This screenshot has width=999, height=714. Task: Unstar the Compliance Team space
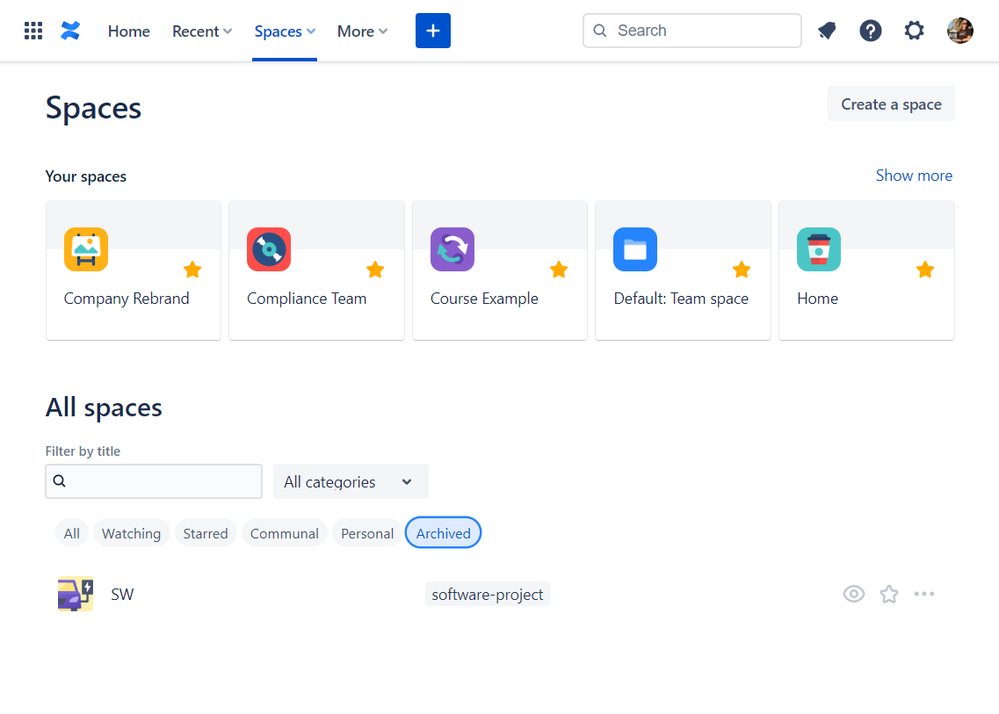pos(375,270)
